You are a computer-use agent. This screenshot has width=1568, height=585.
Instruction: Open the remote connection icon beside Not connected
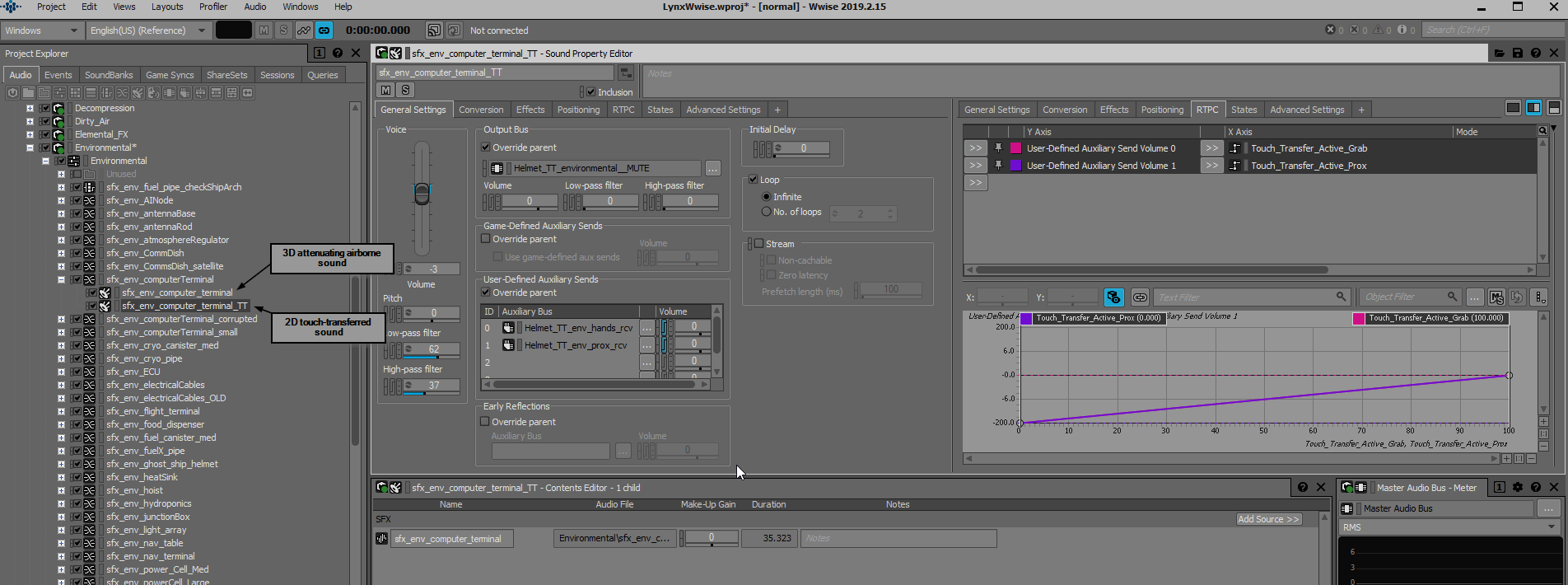coord(434,30)
